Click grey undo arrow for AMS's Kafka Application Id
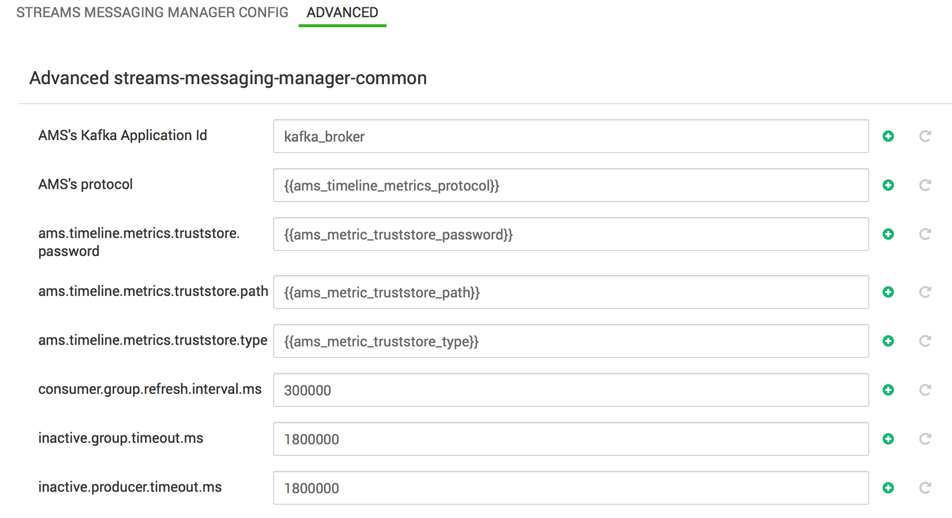This screenshot has width=952, height=518. coord(925,136)
